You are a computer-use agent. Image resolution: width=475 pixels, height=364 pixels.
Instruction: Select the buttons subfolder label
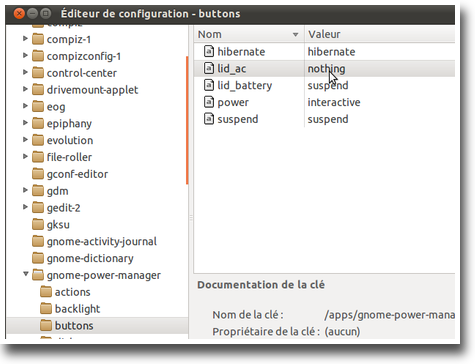point(74,326)
